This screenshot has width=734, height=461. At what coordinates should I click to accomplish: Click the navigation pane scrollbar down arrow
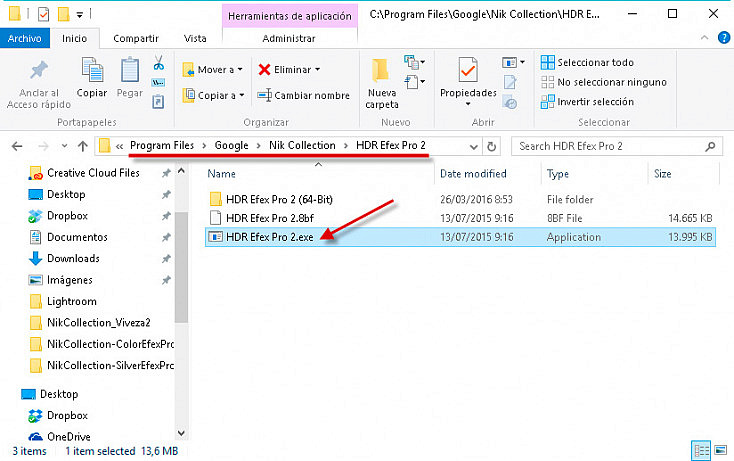[x=182, y=433]
